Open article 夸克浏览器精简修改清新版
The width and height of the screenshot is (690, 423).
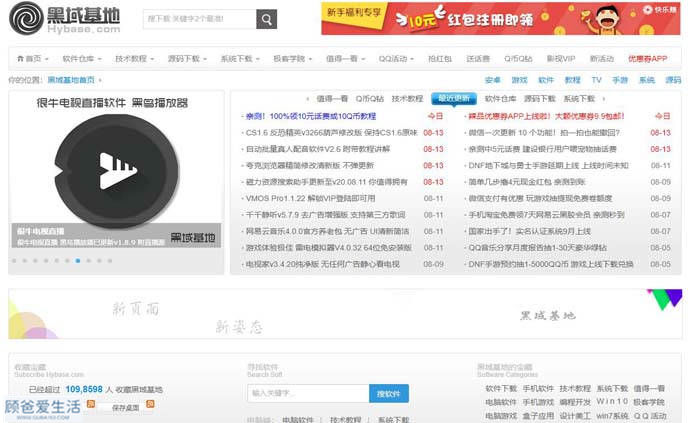point(310,166)
